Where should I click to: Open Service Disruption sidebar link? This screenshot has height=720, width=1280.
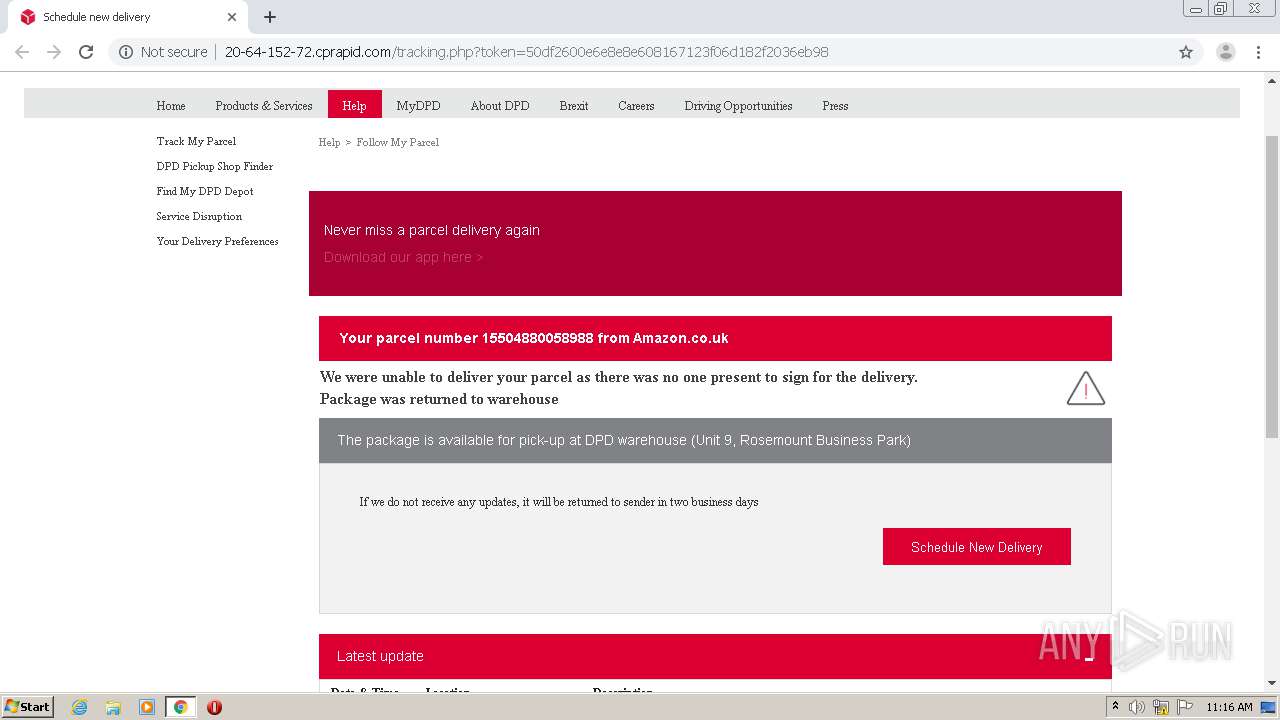click(x=199, y=217)
